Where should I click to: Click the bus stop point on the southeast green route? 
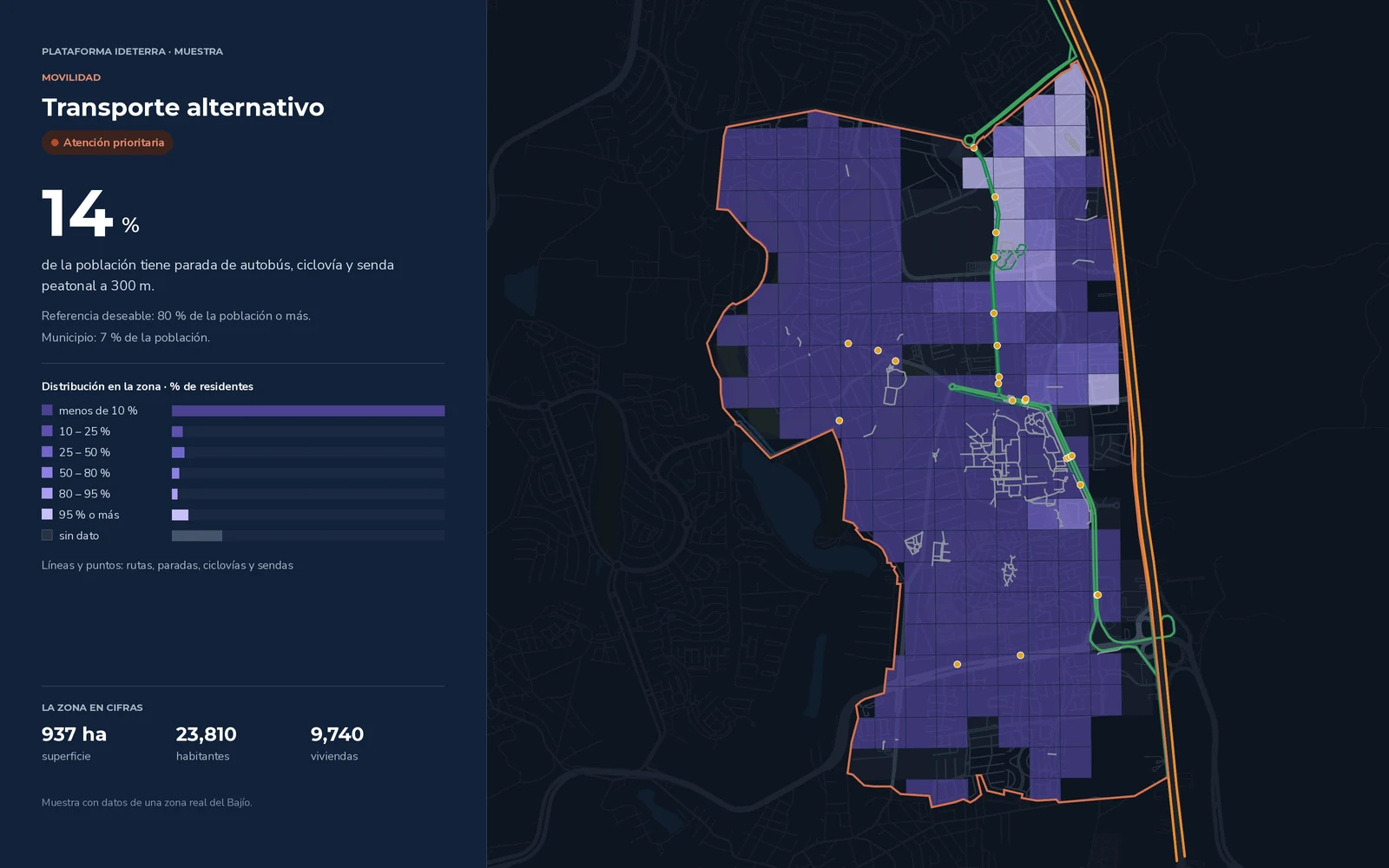click(x=1097, y=595)
